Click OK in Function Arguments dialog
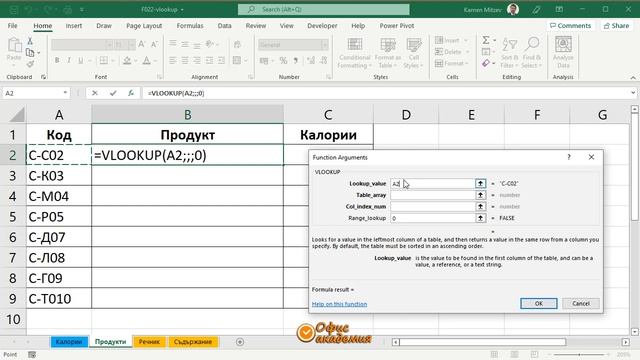 click(539, 303)
